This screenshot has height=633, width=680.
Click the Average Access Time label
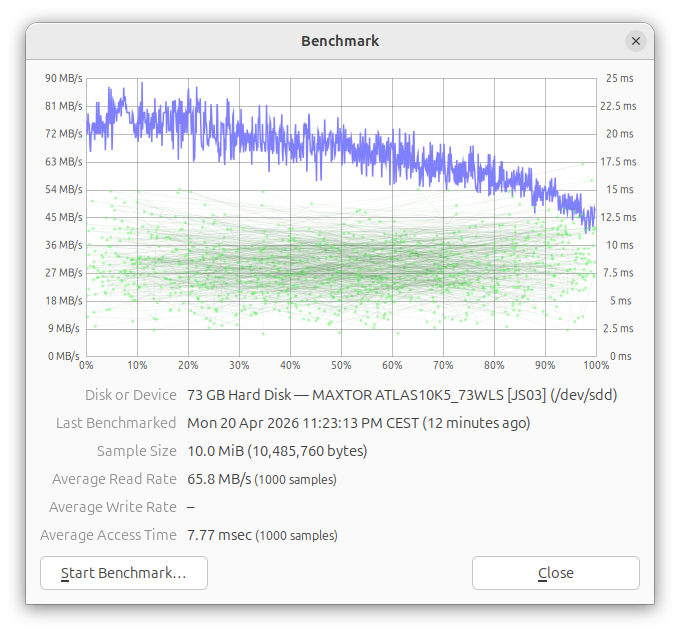[108, 535]
